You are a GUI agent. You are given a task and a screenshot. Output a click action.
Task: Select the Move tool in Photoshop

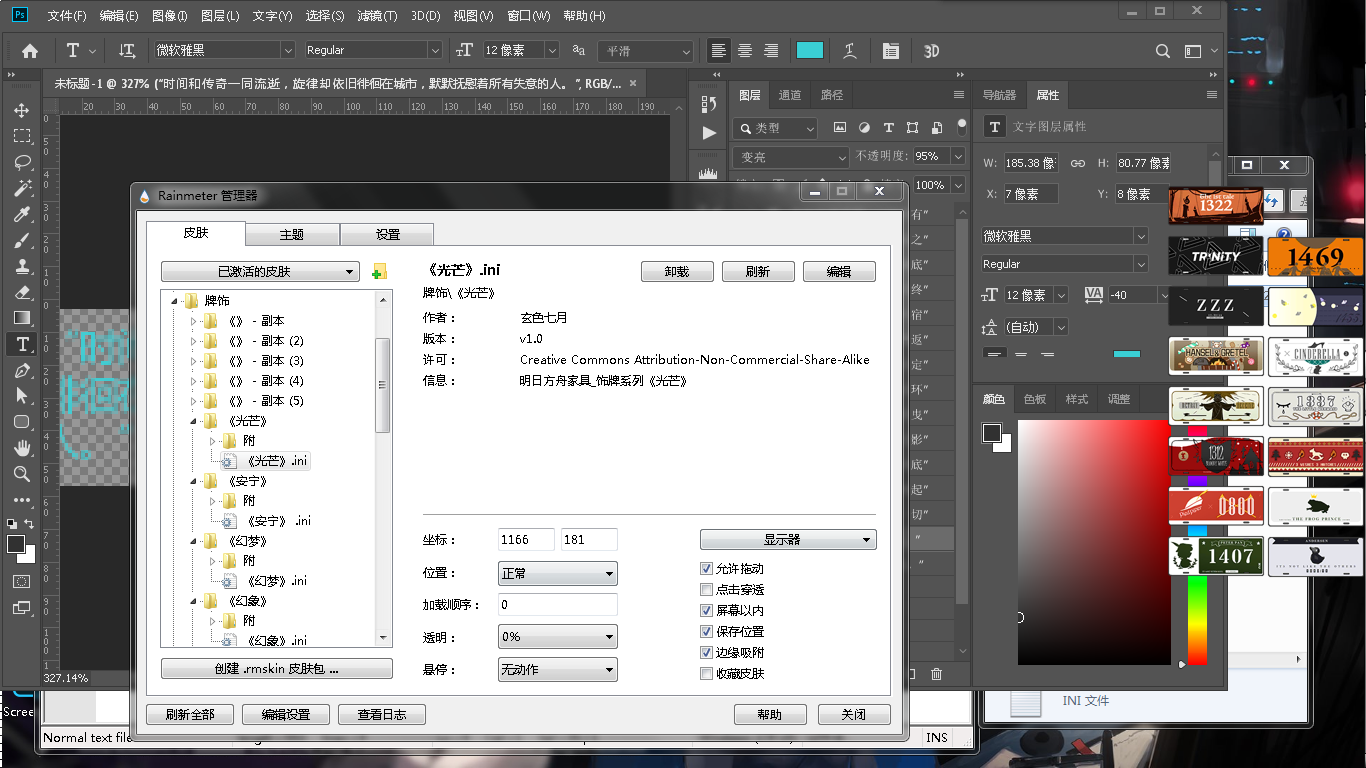[x=21, y=110]
